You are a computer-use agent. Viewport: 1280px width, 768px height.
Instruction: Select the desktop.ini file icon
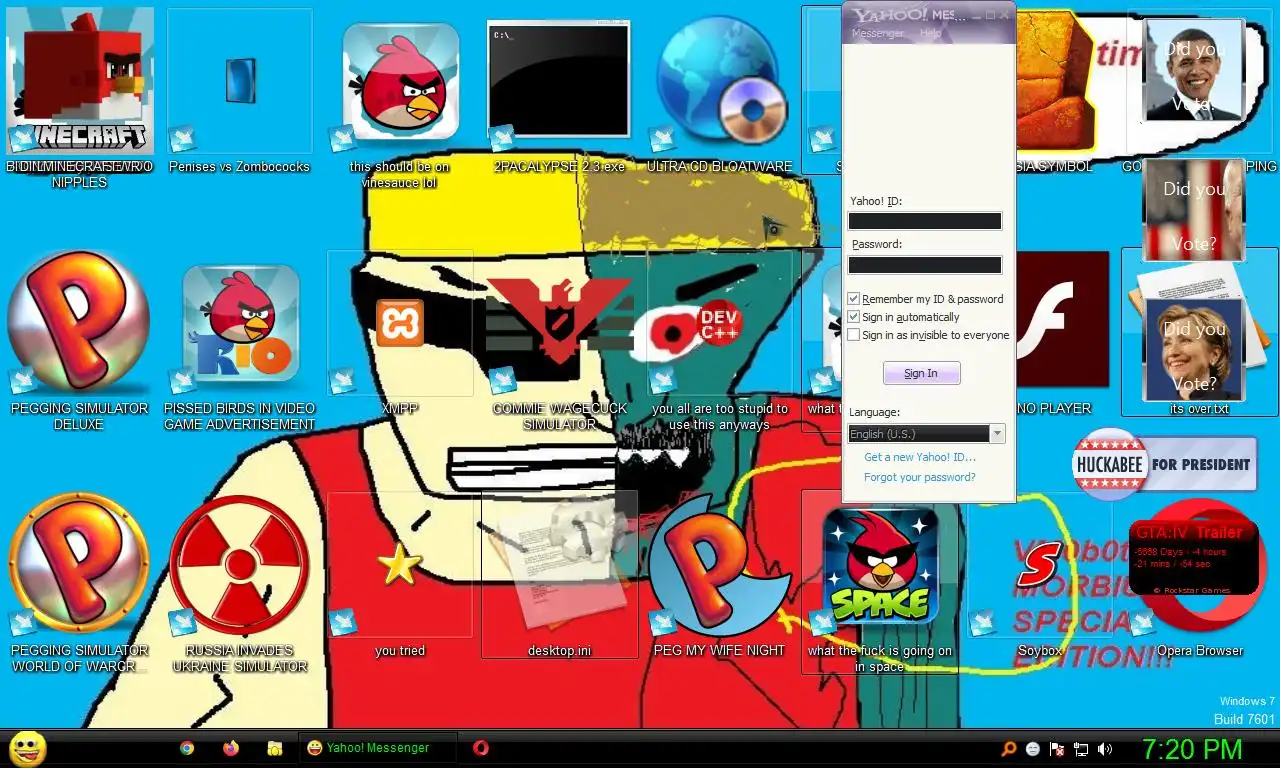(560, 564)
